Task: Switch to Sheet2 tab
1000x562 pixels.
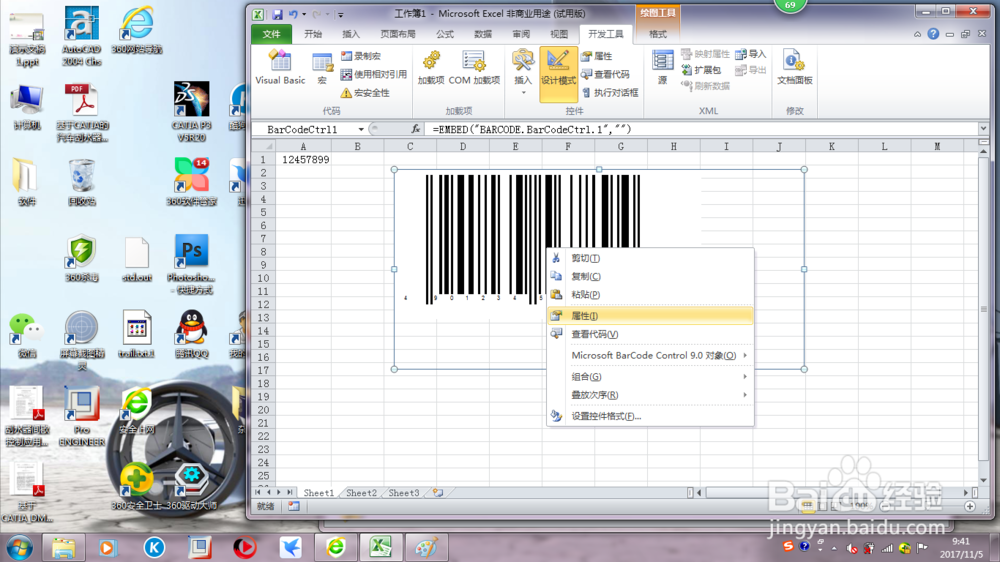Action: [x=361, y=493]
